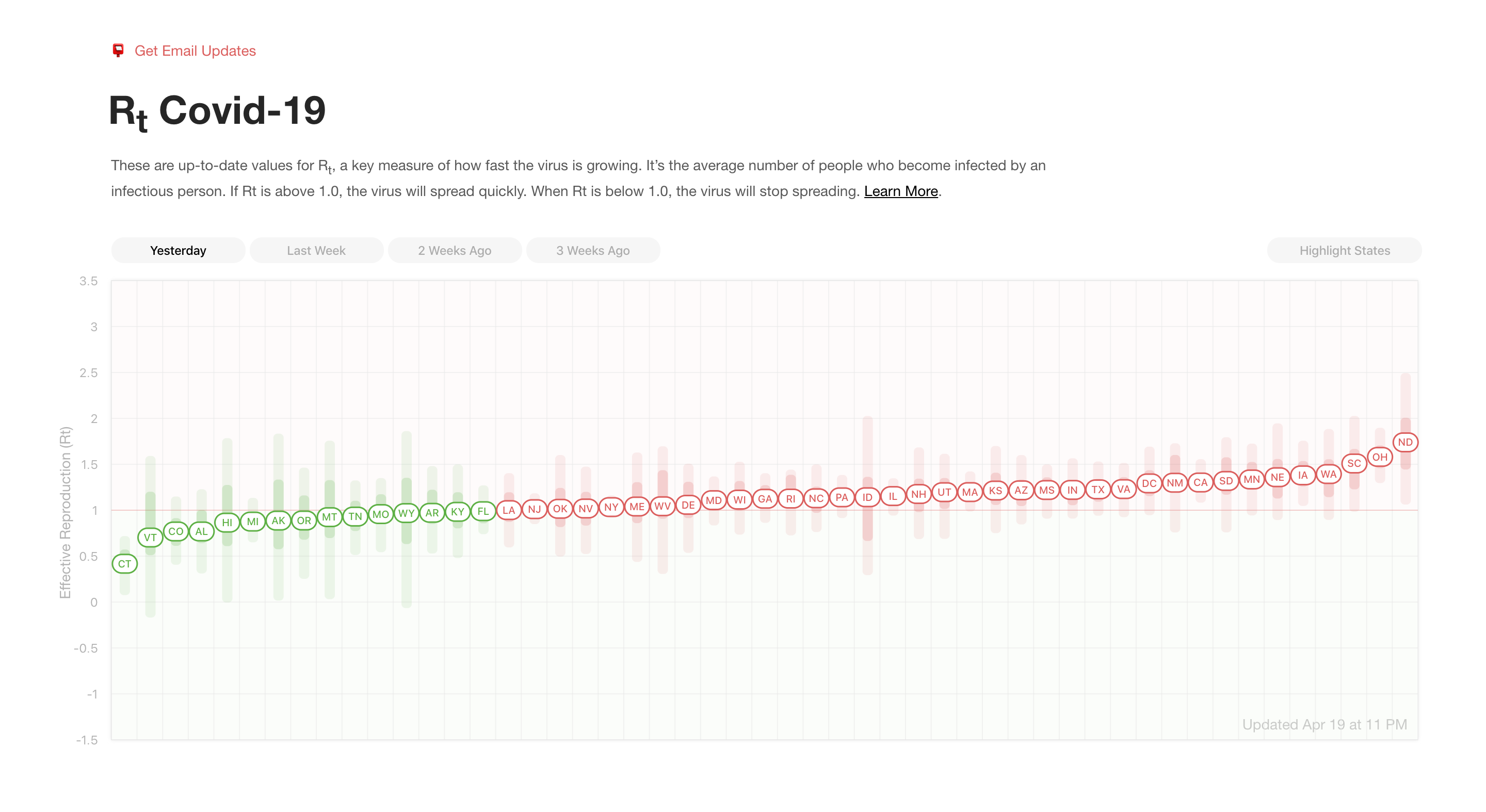The image size is (1486, 812).
Task: Open the Get Email Updates link
Action: tap(195, 51)
